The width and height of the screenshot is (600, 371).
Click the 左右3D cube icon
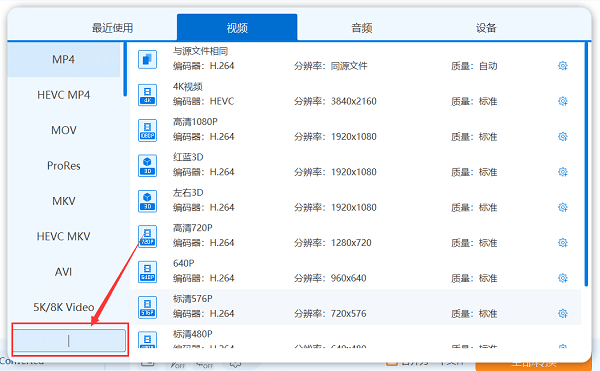pyautogui.click(x=147, y=201)
